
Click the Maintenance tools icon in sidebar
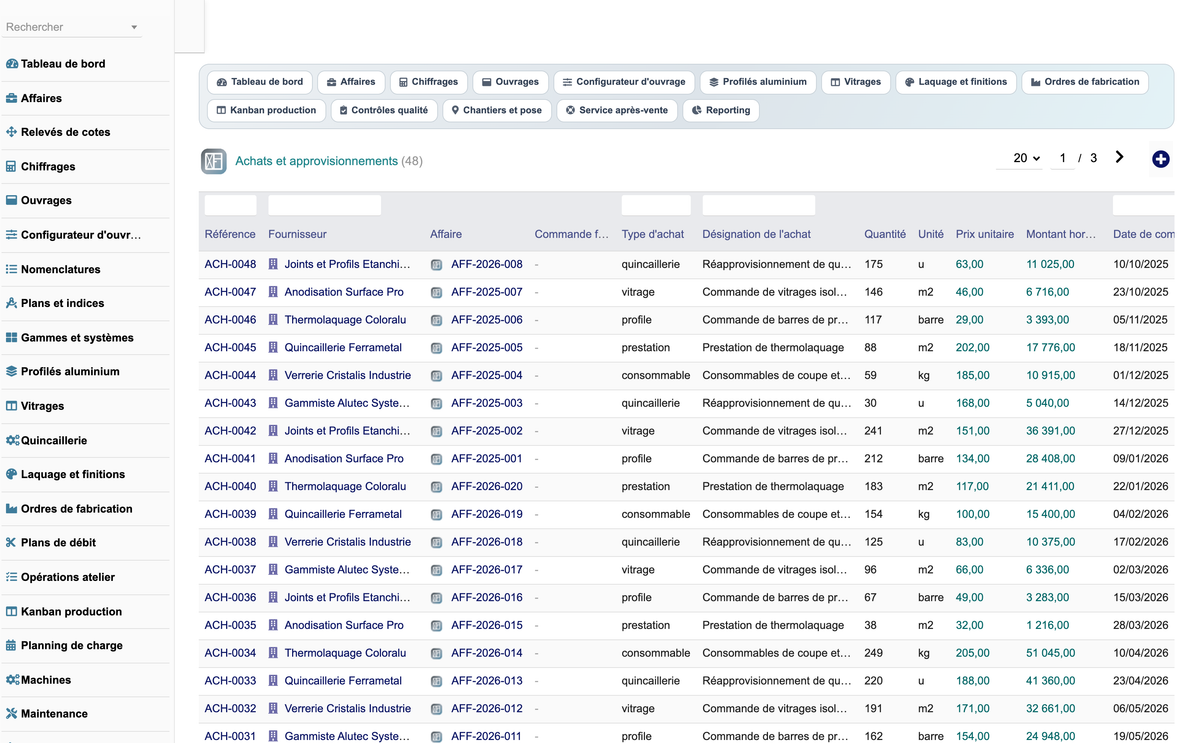[x=12, y=713]
